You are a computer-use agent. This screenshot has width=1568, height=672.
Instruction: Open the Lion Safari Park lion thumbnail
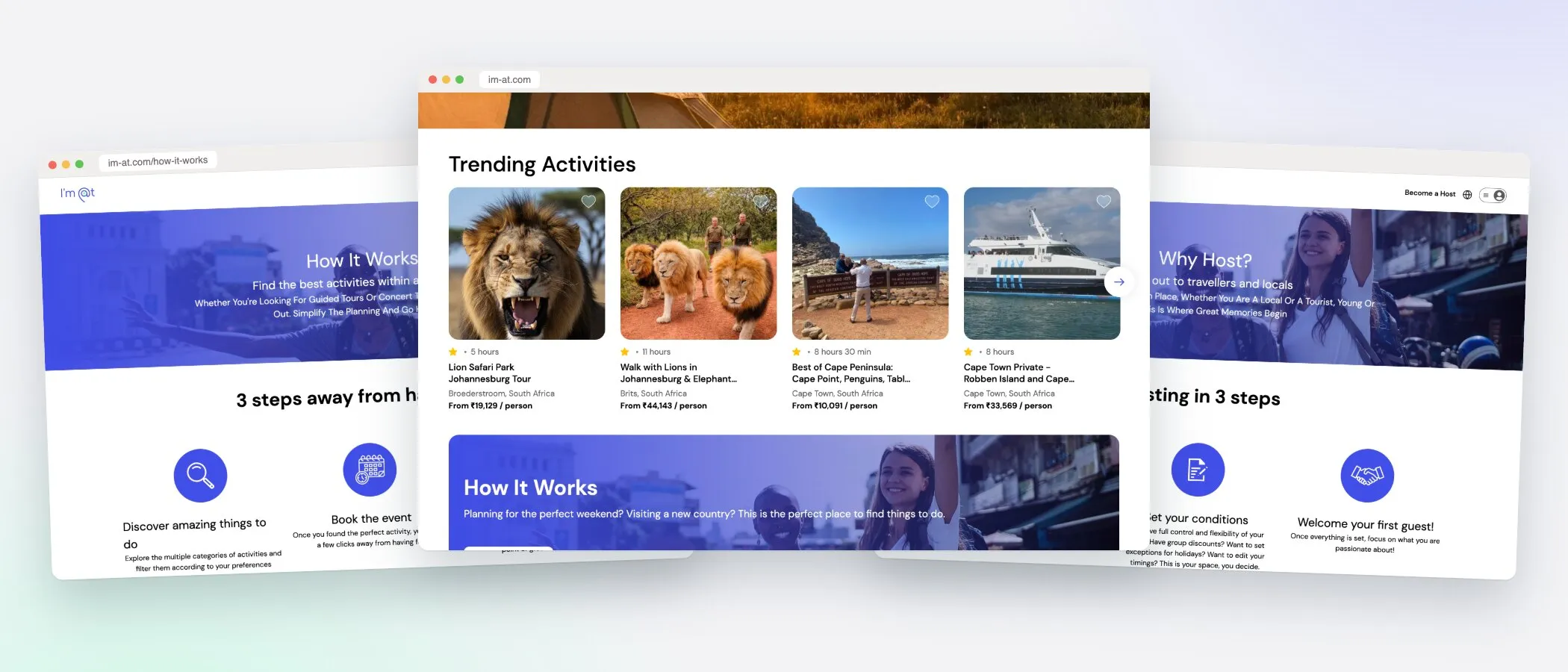[526, 264]
